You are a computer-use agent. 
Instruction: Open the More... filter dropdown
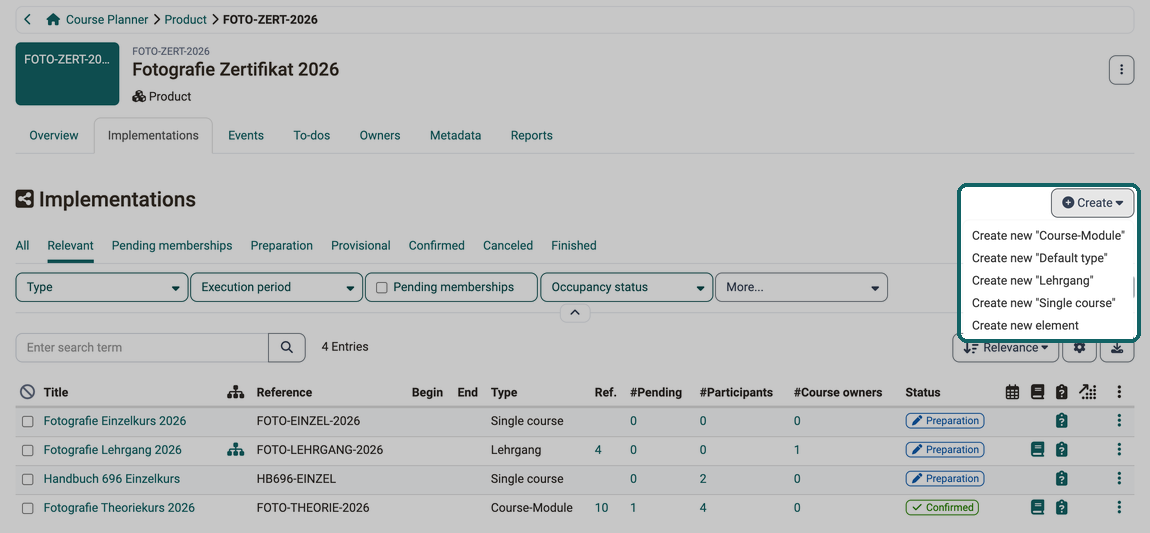click(801, 287)
